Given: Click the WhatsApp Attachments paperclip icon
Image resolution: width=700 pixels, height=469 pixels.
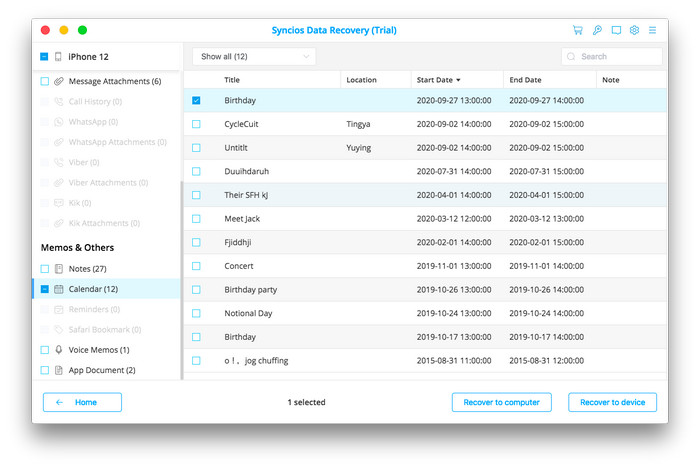Looking at the screenshot, I should [x=58, y=142].
